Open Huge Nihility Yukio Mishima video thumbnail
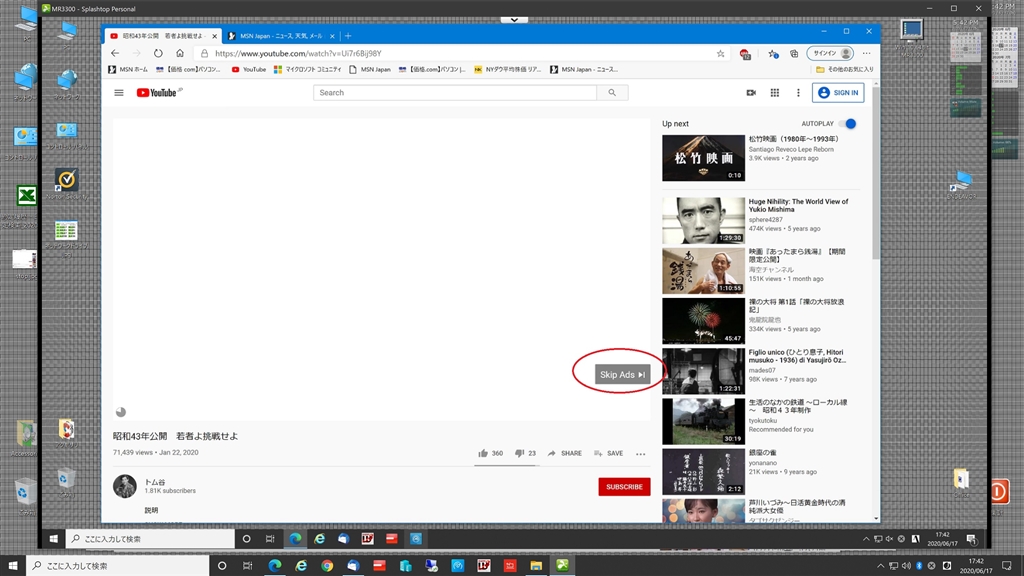Viewport: 1024px width, 576px height. point(703,221)
